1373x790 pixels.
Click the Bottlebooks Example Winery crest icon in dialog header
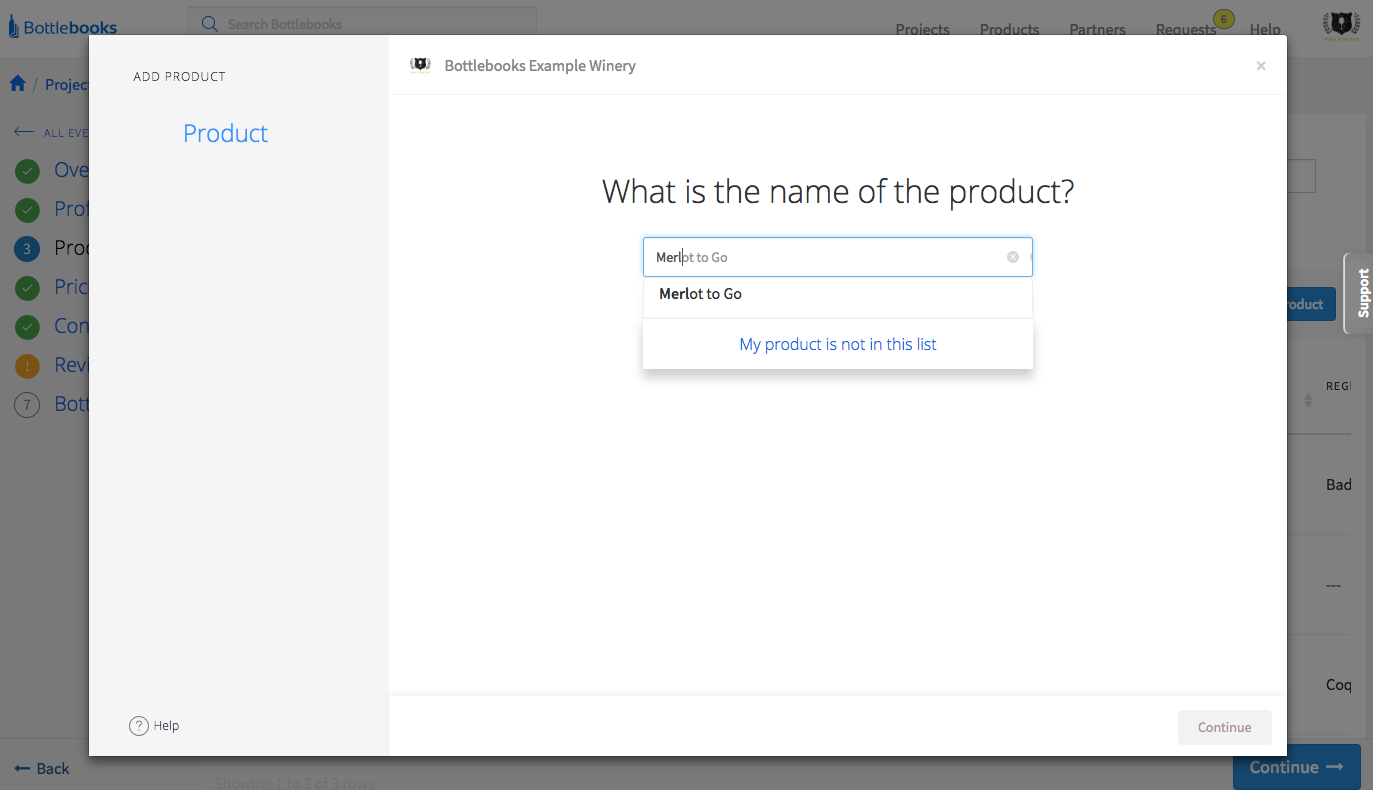[x=420, y=65]
